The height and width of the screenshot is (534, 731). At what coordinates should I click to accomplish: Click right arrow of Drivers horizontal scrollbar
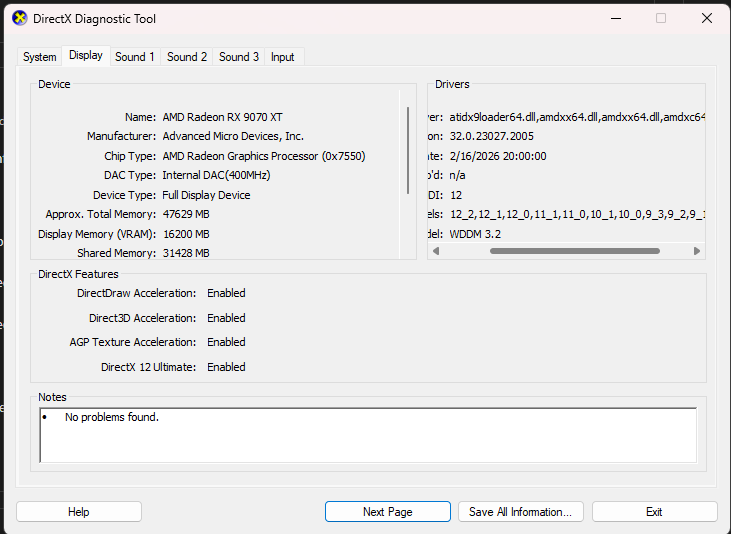(x=697, y=251)
